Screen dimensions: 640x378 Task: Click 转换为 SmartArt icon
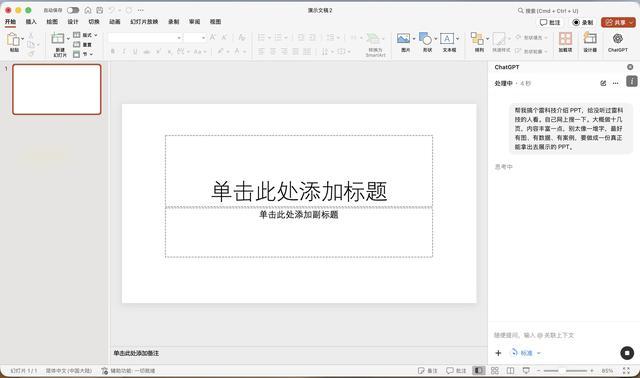click(x=373, y=40)
